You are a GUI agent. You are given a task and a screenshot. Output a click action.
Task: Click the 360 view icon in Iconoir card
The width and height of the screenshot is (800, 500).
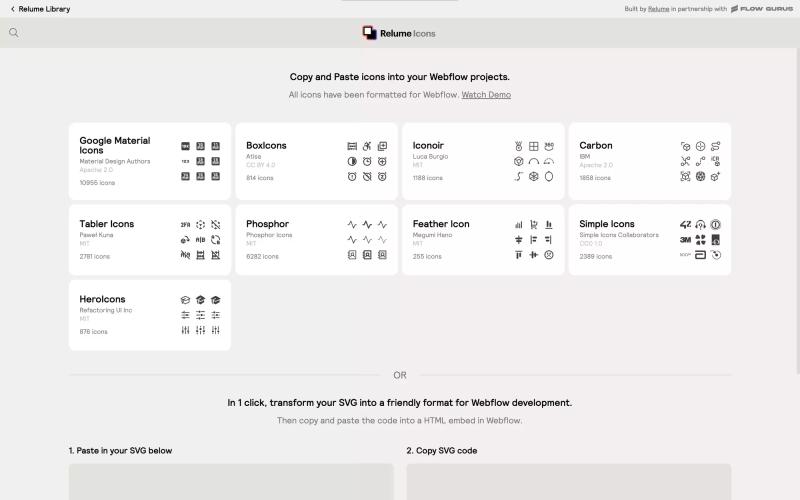[549, 146]
